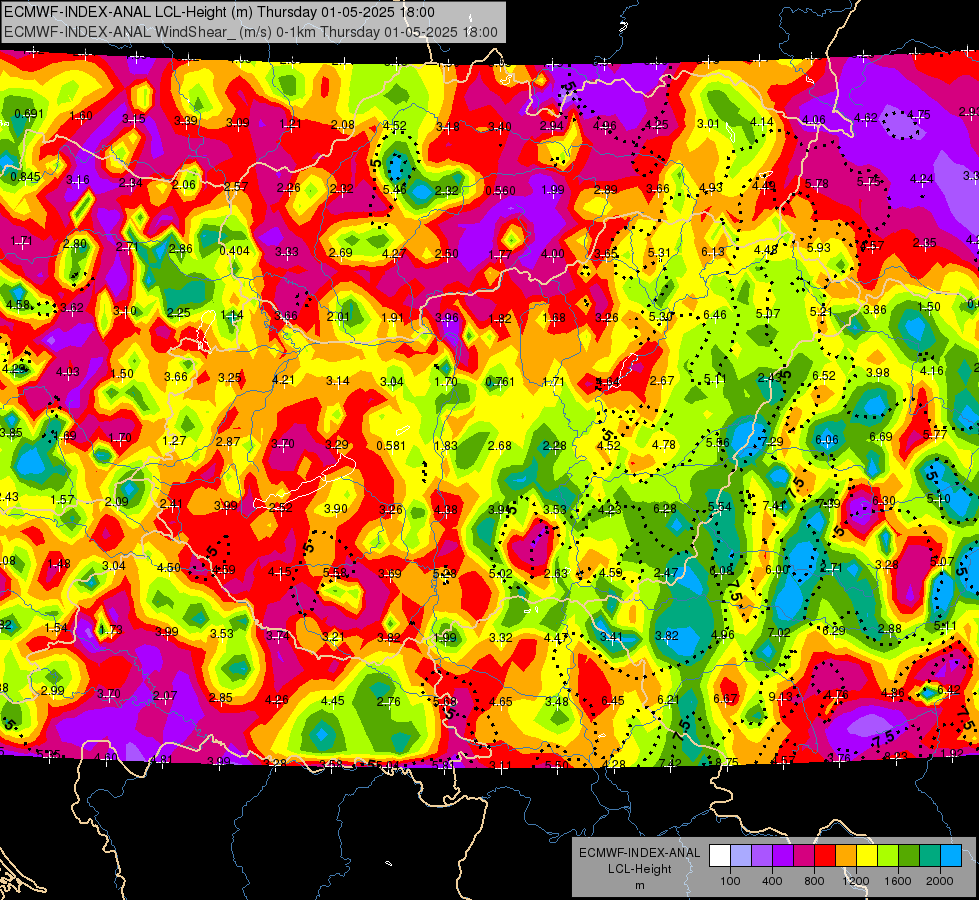Click the white legend color swatch
Image resolution: width=979 pixels, height=900 pixels.
[720, 855]
